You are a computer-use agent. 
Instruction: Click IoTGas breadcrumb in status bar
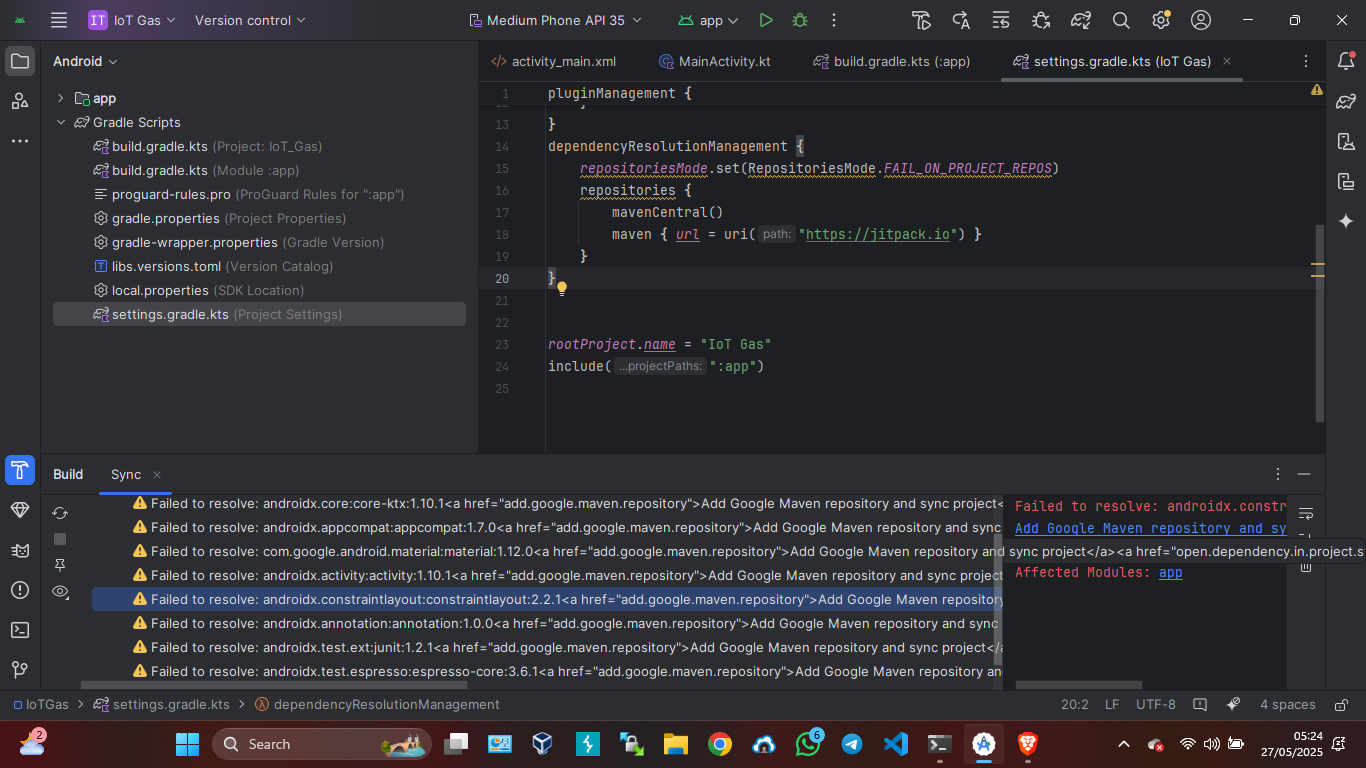point(40,704)
